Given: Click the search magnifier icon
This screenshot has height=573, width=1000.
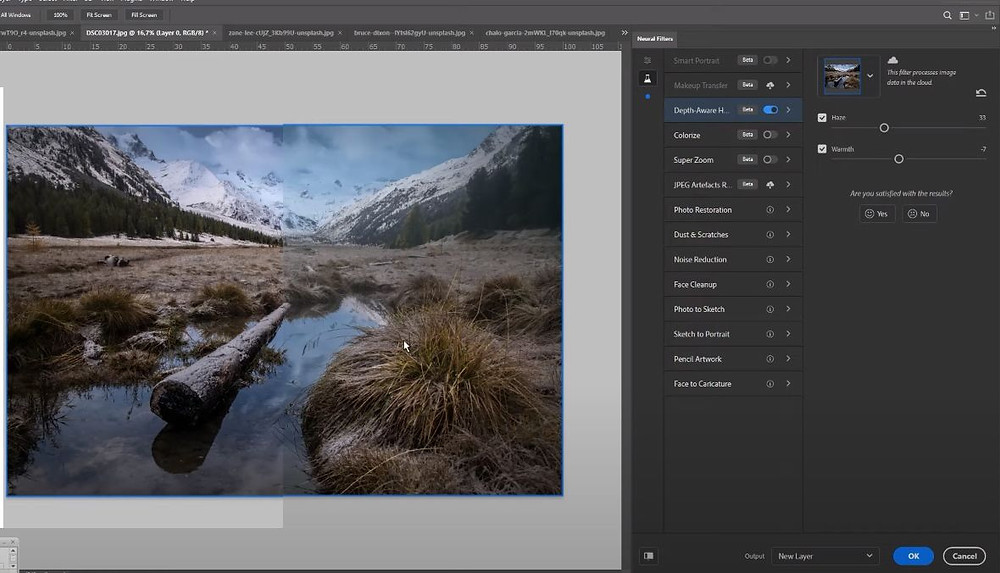Looking at the screenshot, I should [x=947, y=15].
